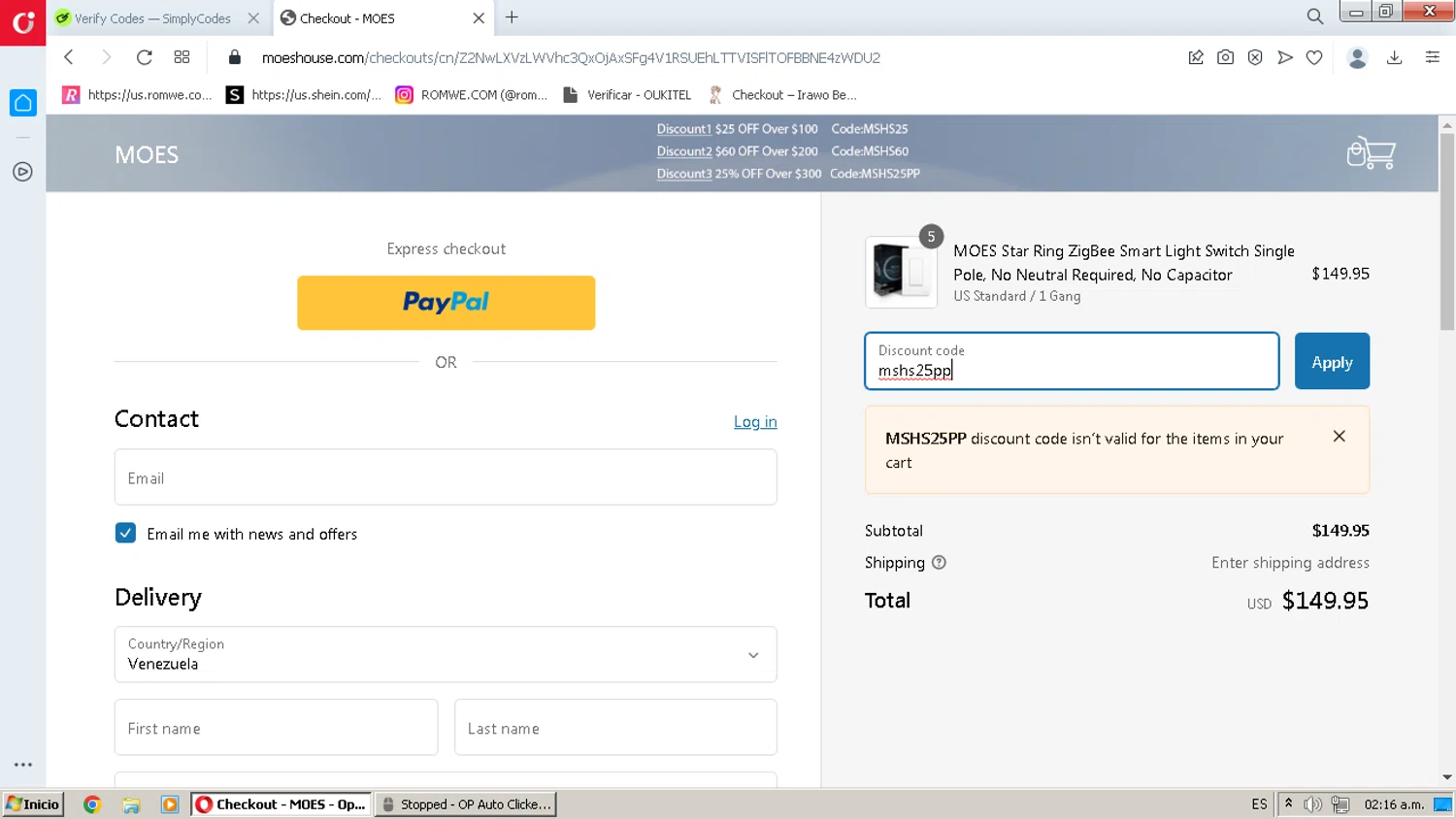Click the Discount1 link
1456x819 pixels.
point(683,129)
